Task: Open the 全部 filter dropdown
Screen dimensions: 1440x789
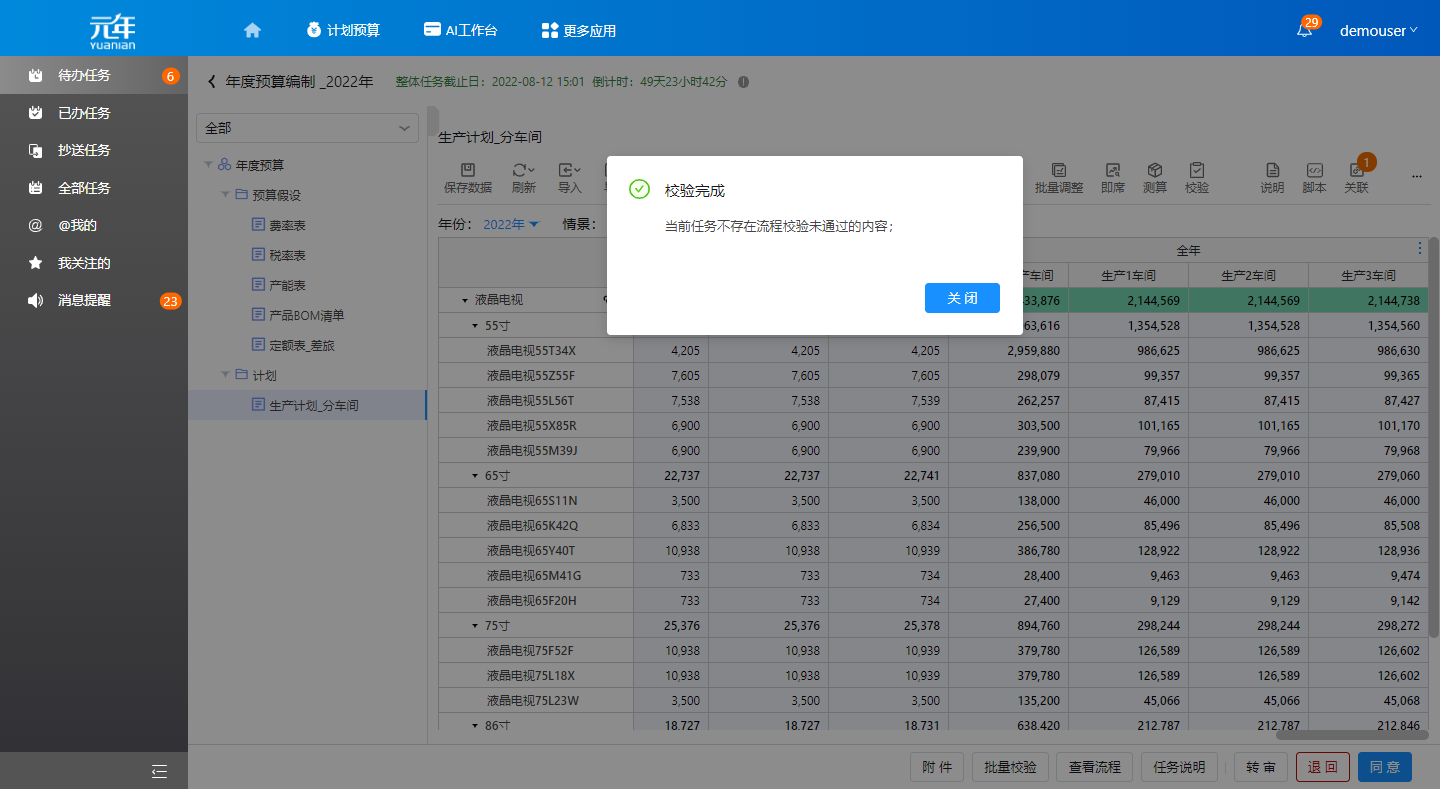Action: coord(307,128)
